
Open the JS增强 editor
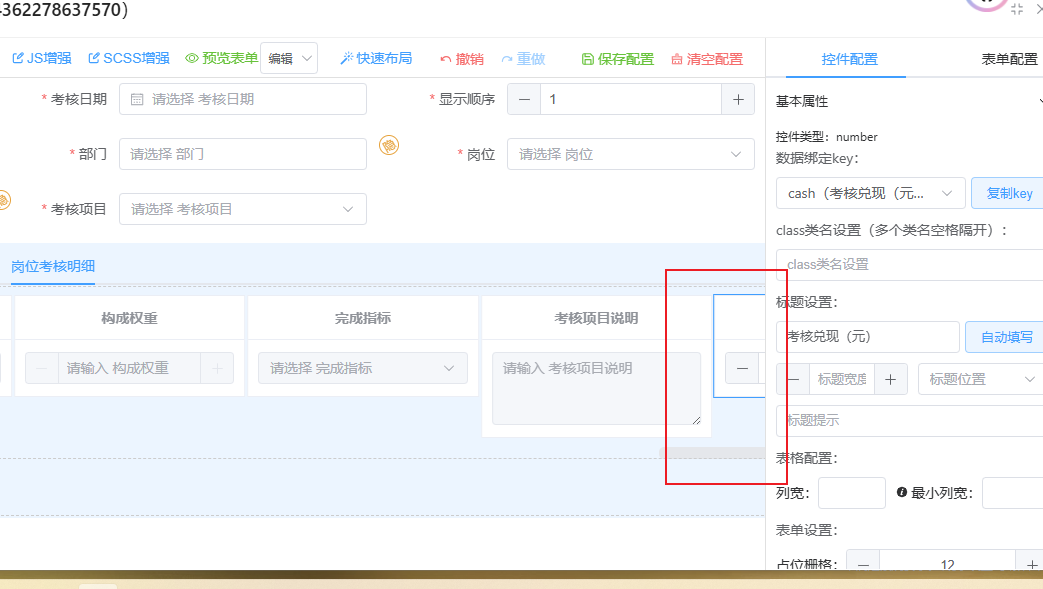click(41, 58)
